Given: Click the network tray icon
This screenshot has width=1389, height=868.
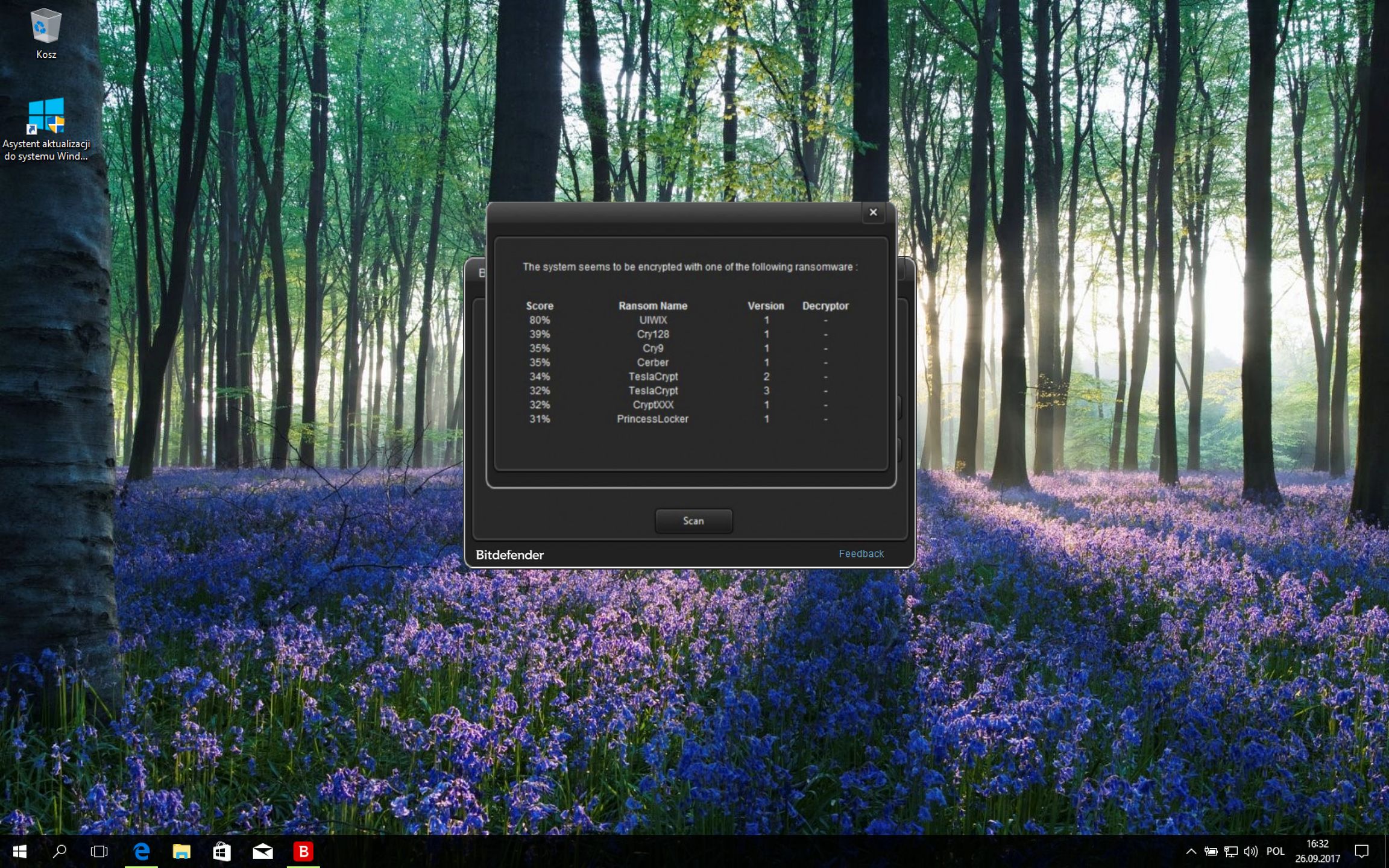Looking at the screenshot, I should (1230, 851).
